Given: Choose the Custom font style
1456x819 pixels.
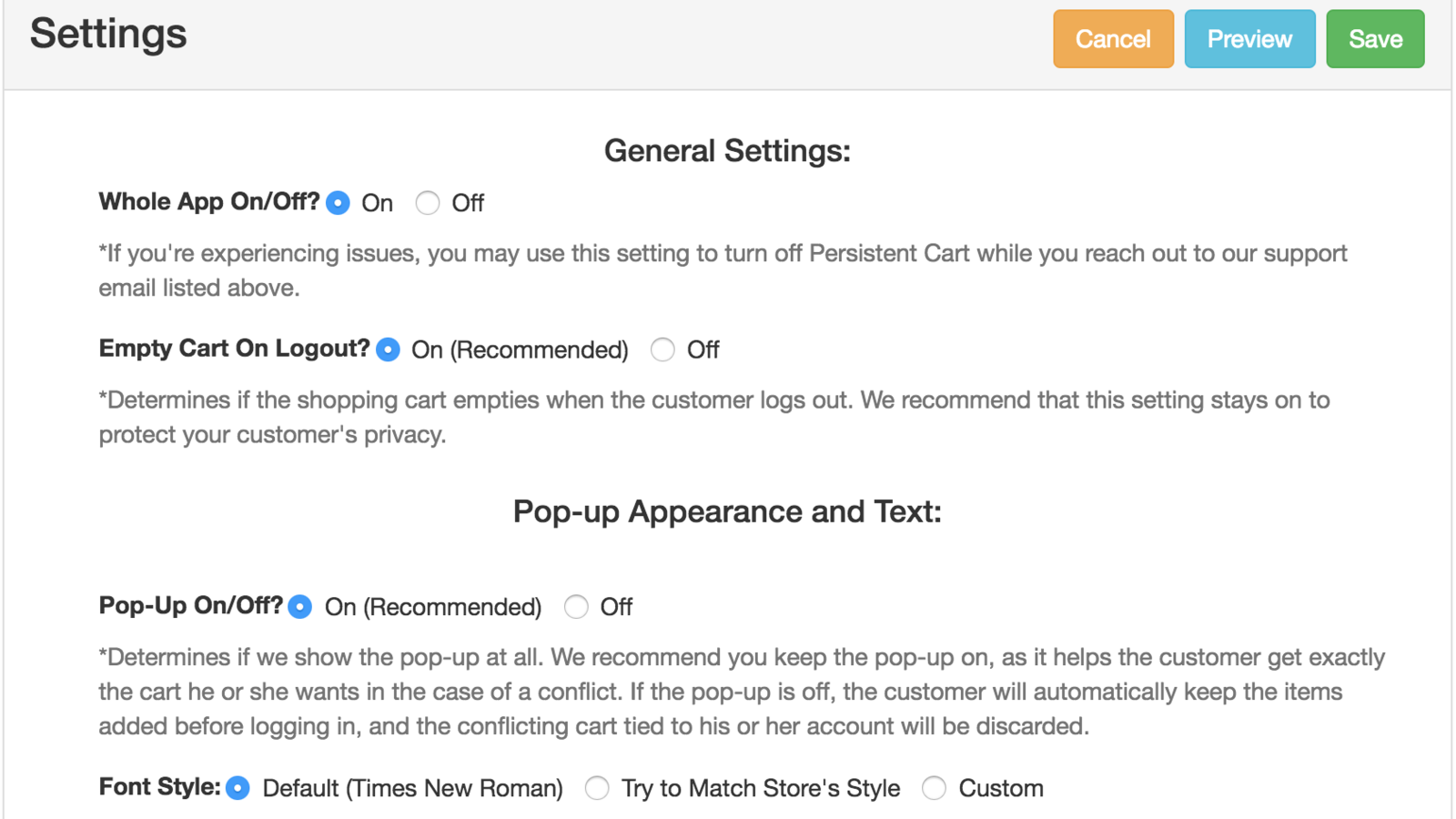Looking at the screenshot, I should point(934,788).
